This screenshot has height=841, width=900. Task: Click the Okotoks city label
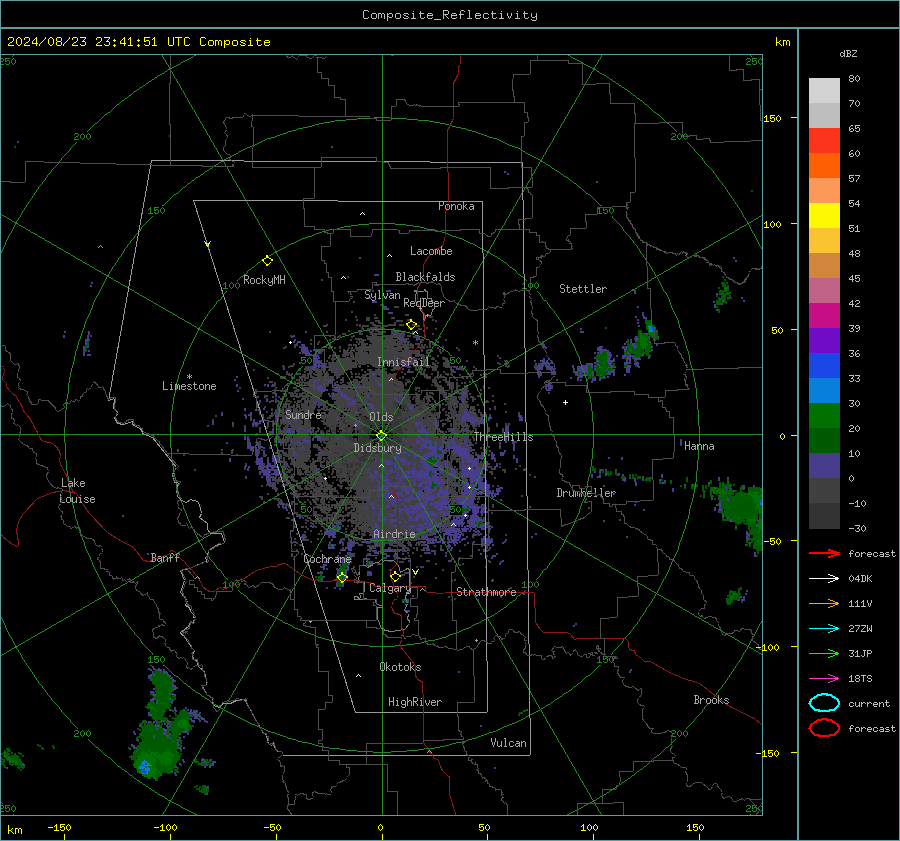pyautogui.click(x=400, y=667)
